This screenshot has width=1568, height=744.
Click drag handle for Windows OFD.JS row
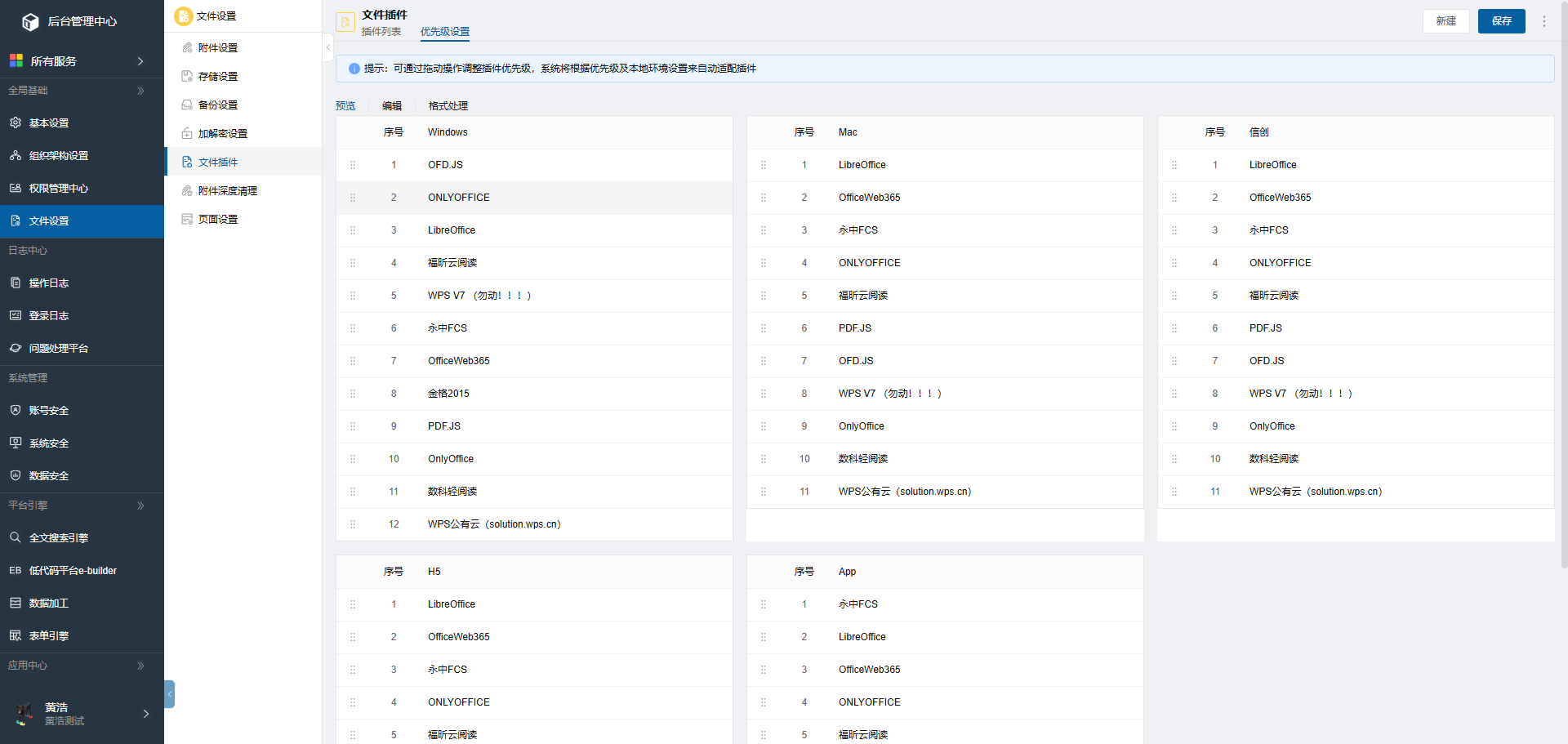353,165
